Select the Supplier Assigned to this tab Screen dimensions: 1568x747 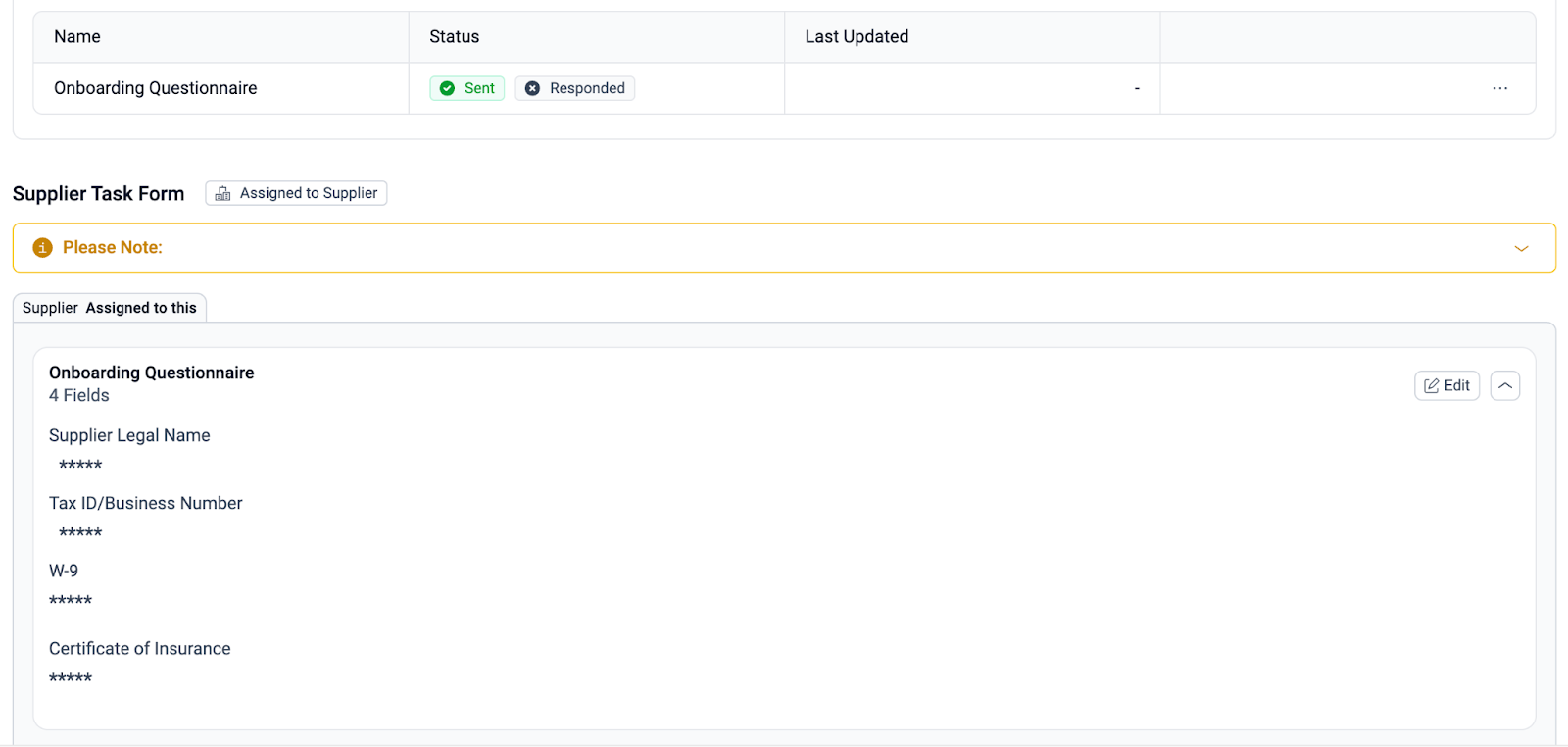pyautogui.click(x=110, y=308)
